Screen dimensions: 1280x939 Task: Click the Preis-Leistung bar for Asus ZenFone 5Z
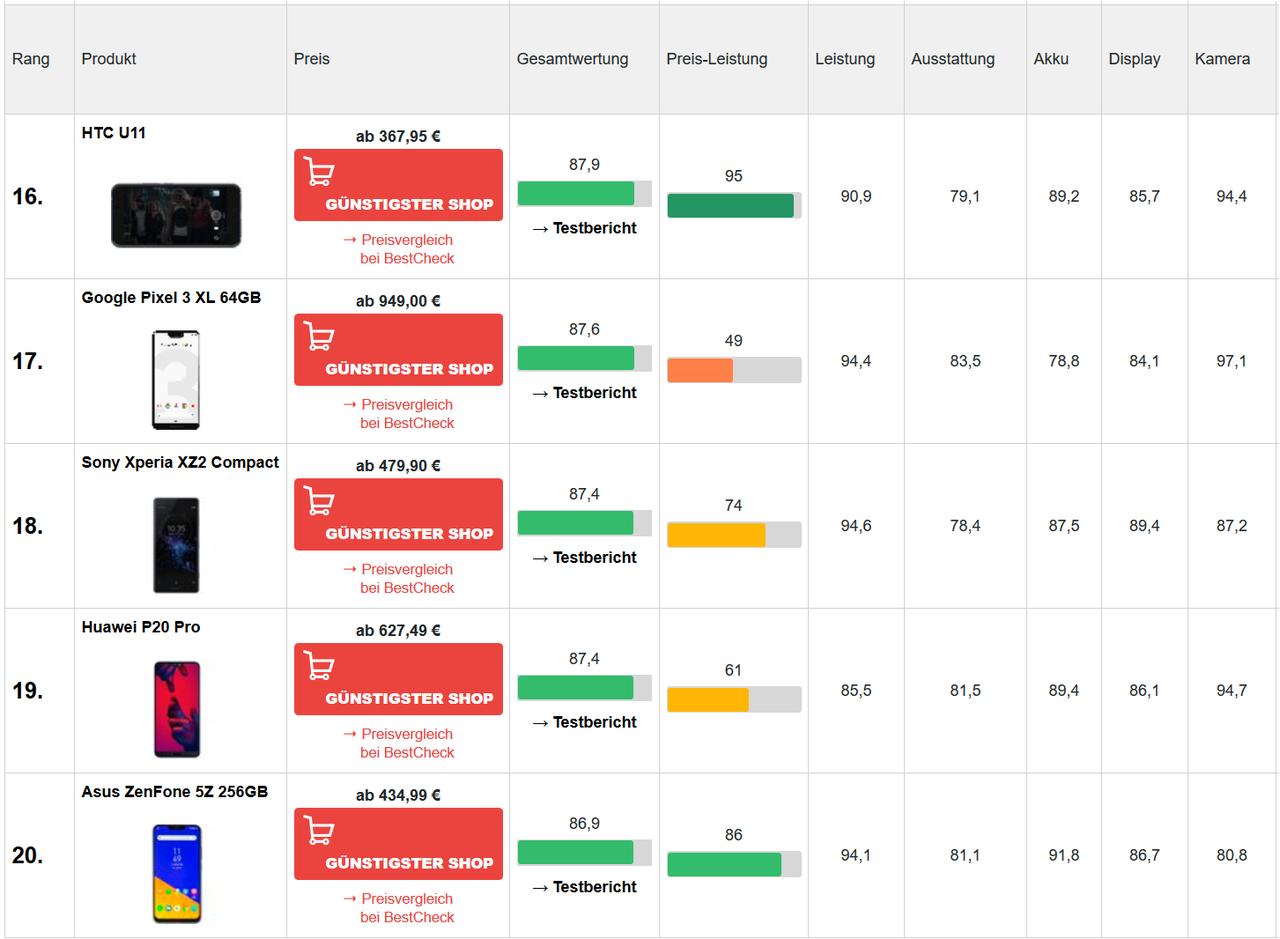point(734,864)
